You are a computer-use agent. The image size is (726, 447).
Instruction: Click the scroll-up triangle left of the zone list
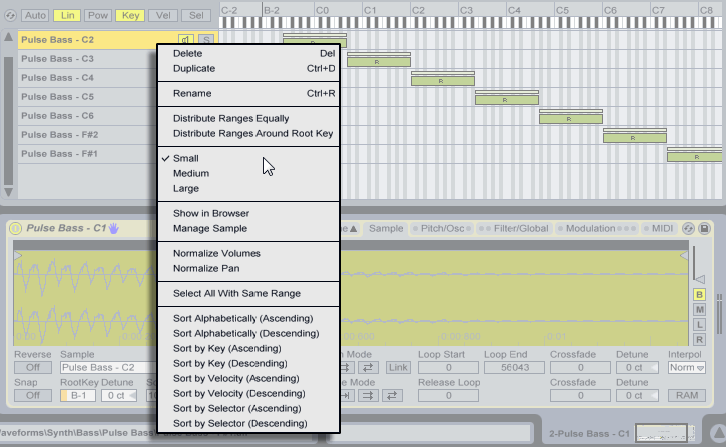(9, 39)
